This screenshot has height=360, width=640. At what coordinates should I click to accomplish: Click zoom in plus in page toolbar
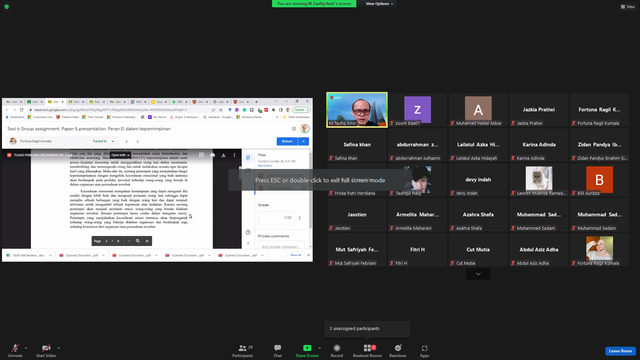click(147, 241)
